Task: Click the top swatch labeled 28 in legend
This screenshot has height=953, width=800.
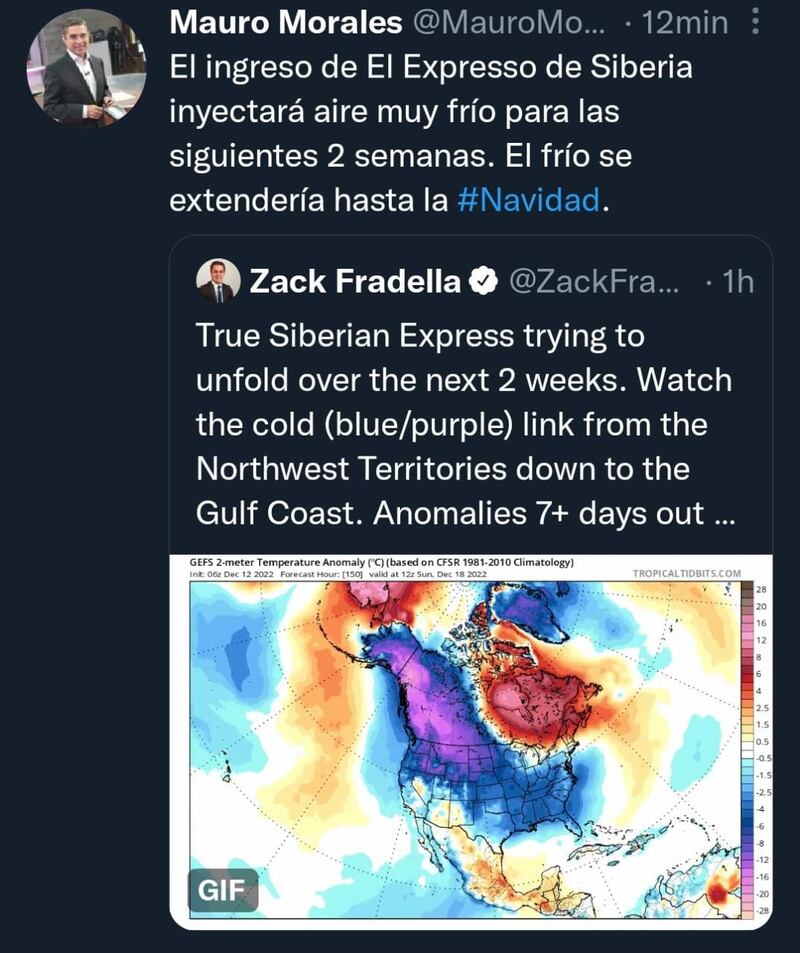Action: click(746, 590)
